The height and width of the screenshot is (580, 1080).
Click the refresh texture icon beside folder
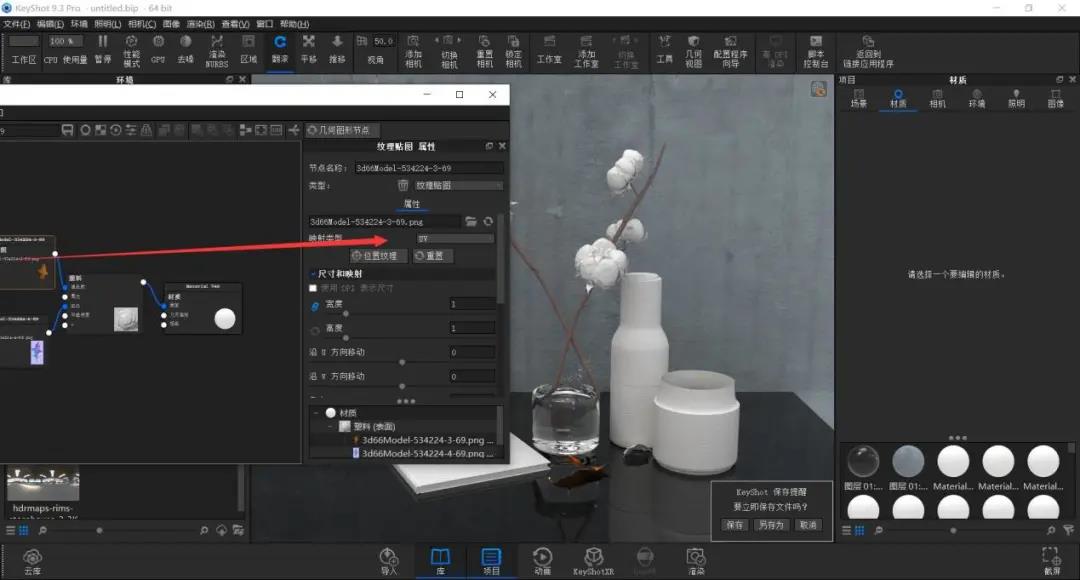click(488, 221)
